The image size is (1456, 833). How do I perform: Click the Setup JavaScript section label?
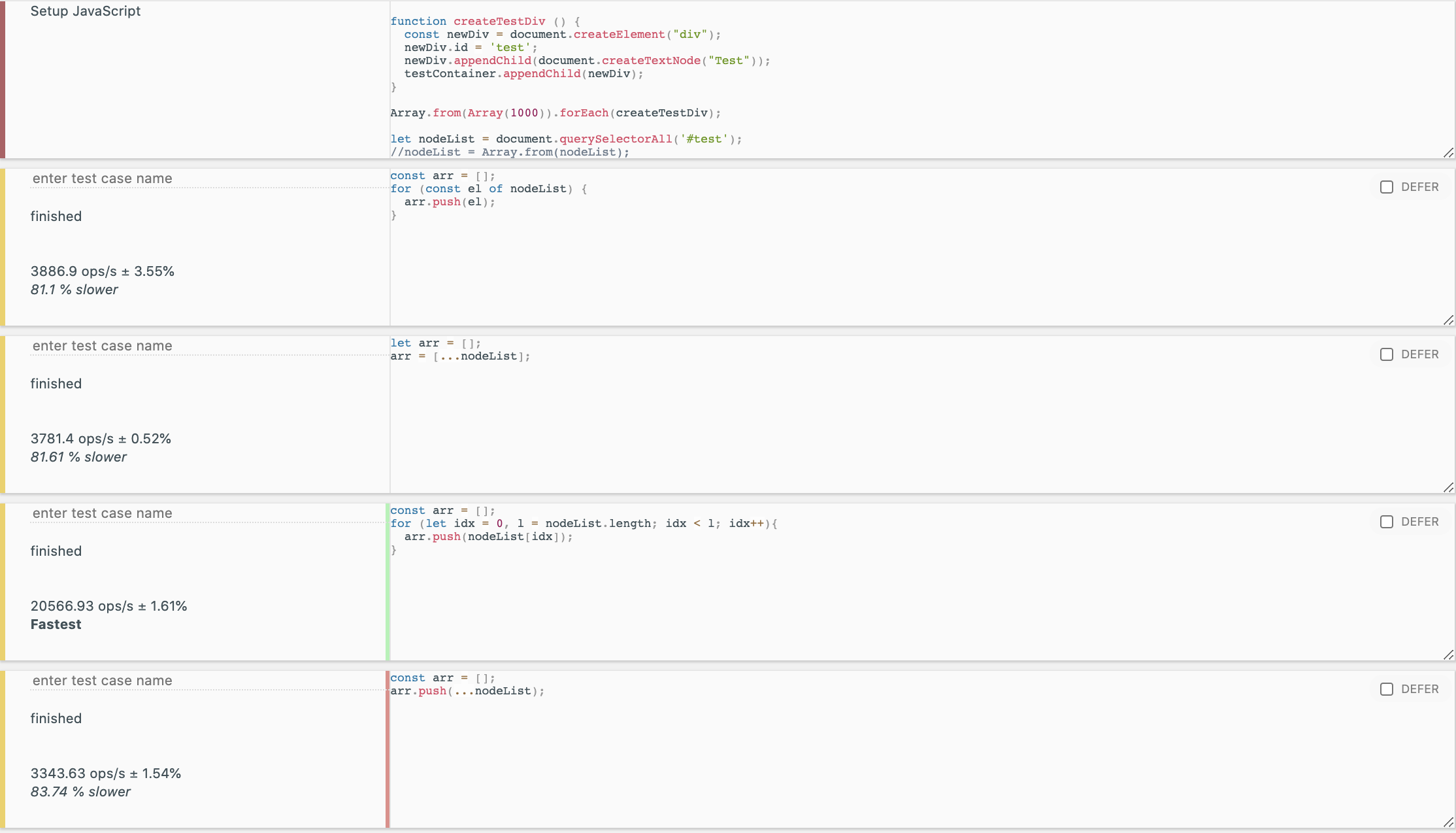tap(85, 11)
